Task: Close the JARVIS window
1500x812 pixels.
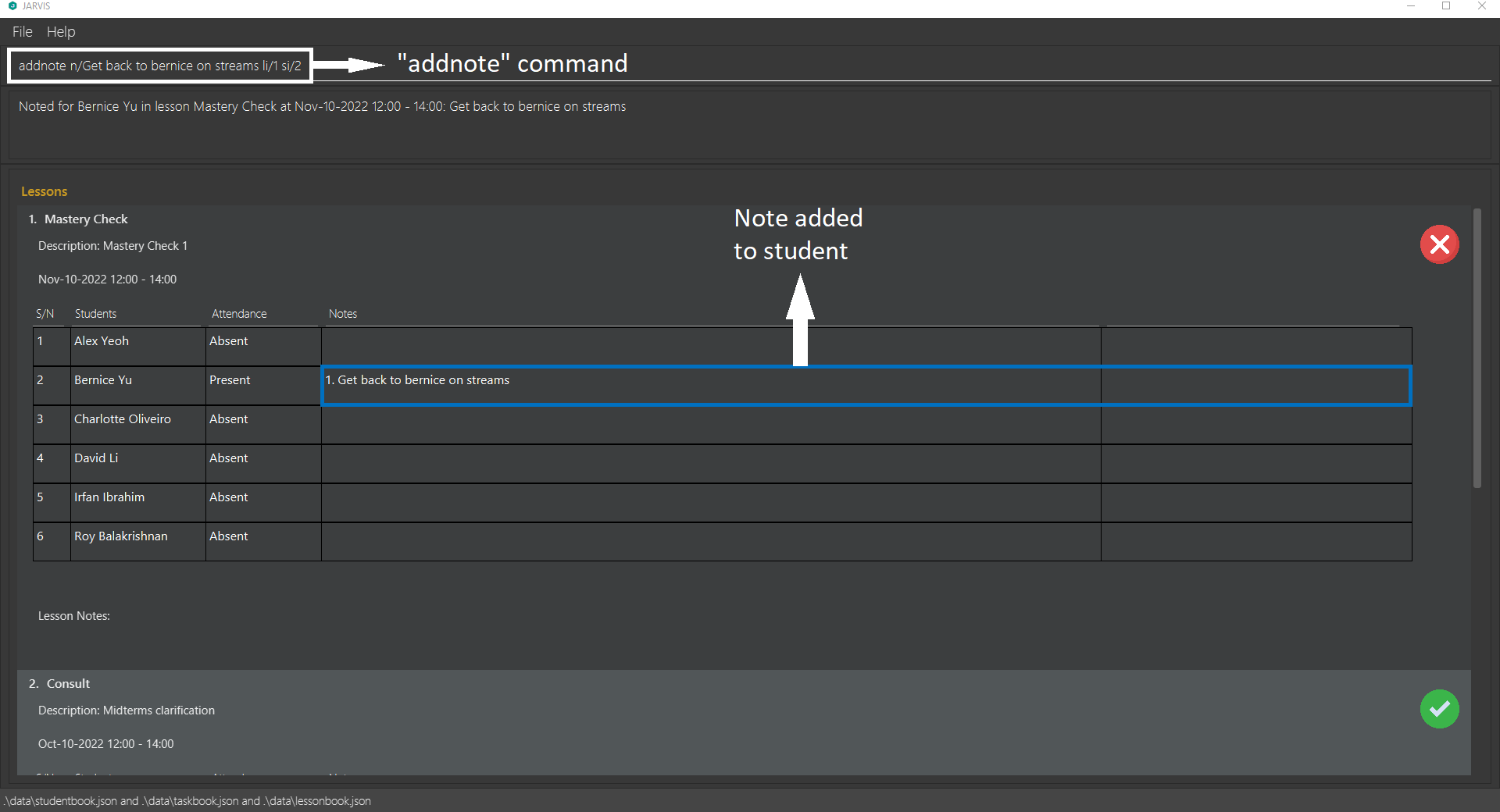Action: pos(1481,6)
